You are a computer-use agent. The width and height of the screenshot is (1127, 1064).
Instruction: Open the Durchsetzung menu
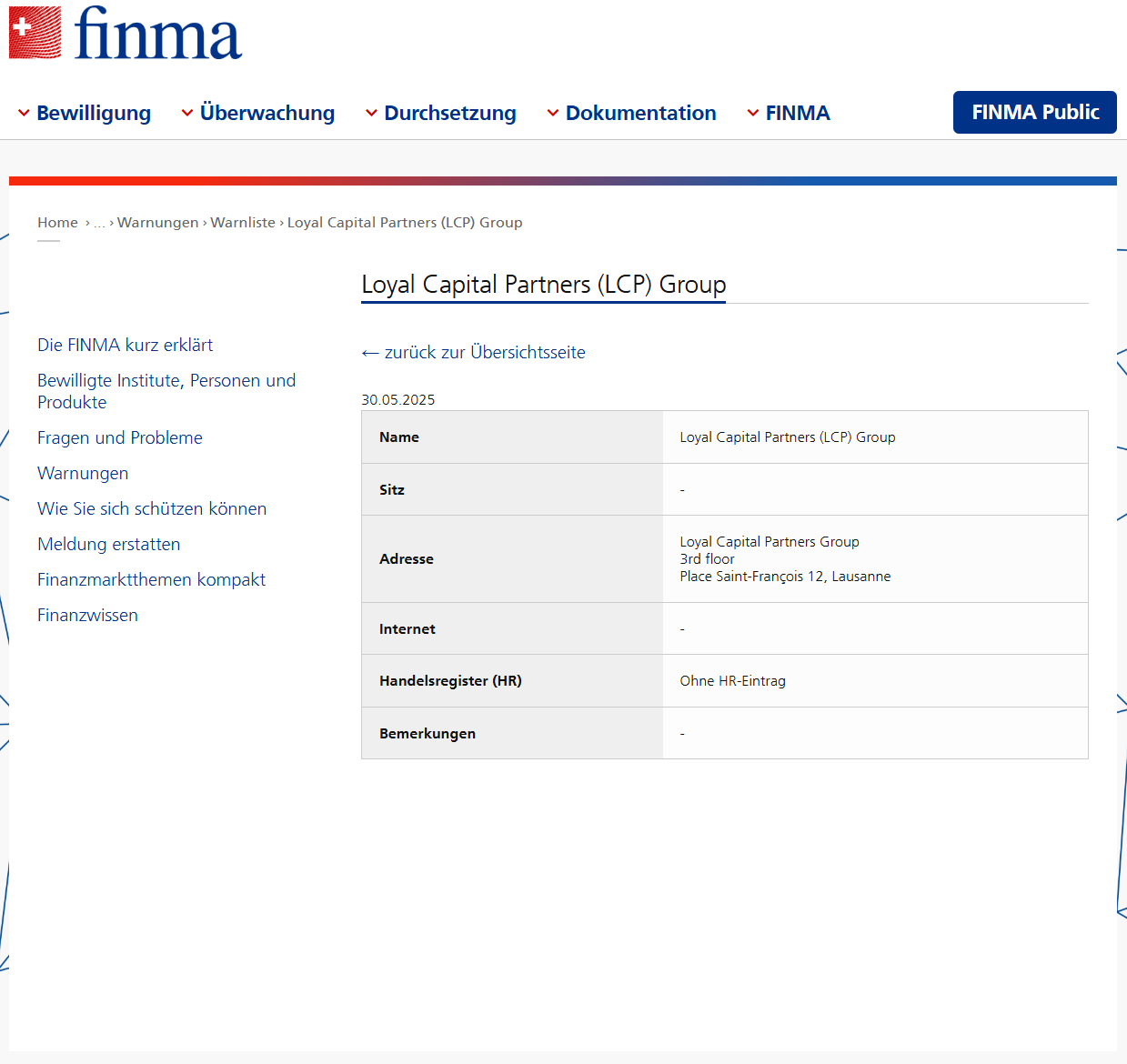[x=450, y=113]
